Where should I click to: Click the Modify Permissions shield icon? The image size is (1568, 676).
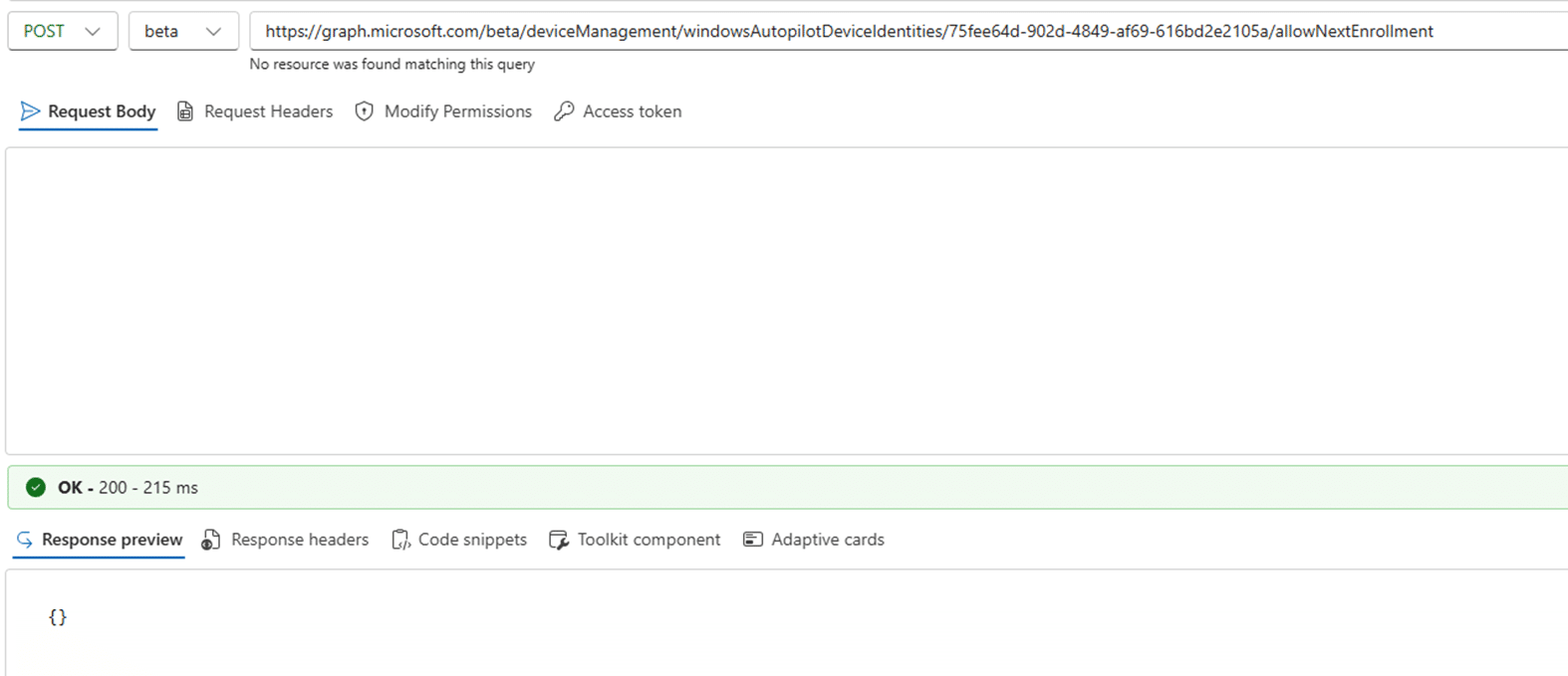click(364, 112)
